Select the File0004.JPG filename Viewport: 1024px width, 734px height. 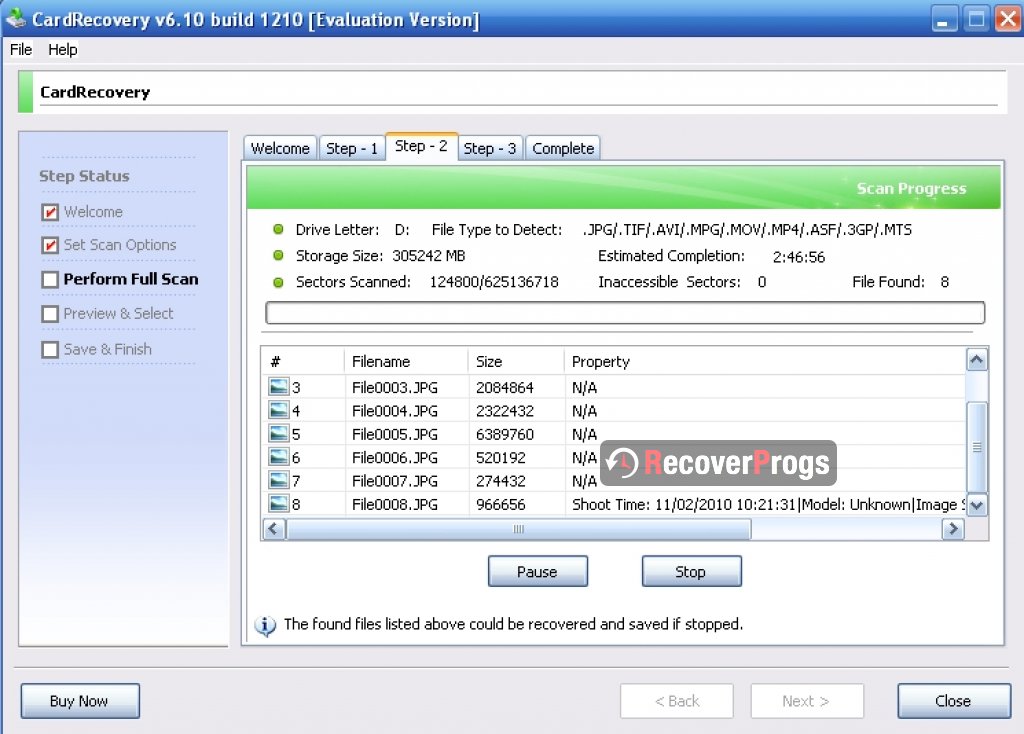point(394,411)
